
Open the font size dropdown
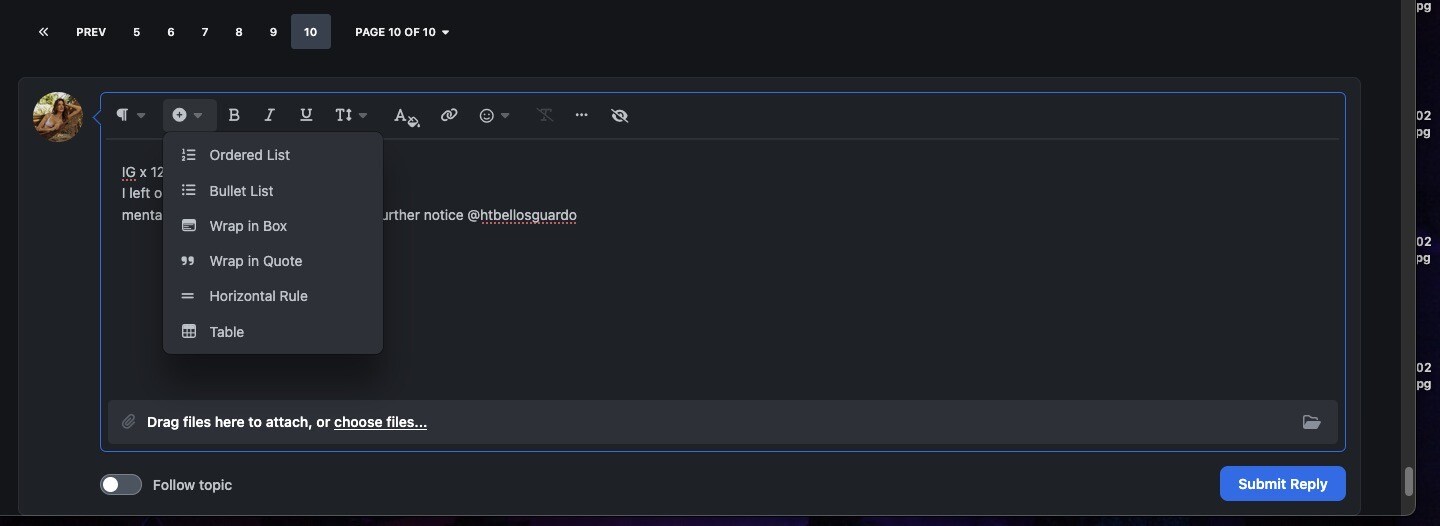tap(351, 115)
